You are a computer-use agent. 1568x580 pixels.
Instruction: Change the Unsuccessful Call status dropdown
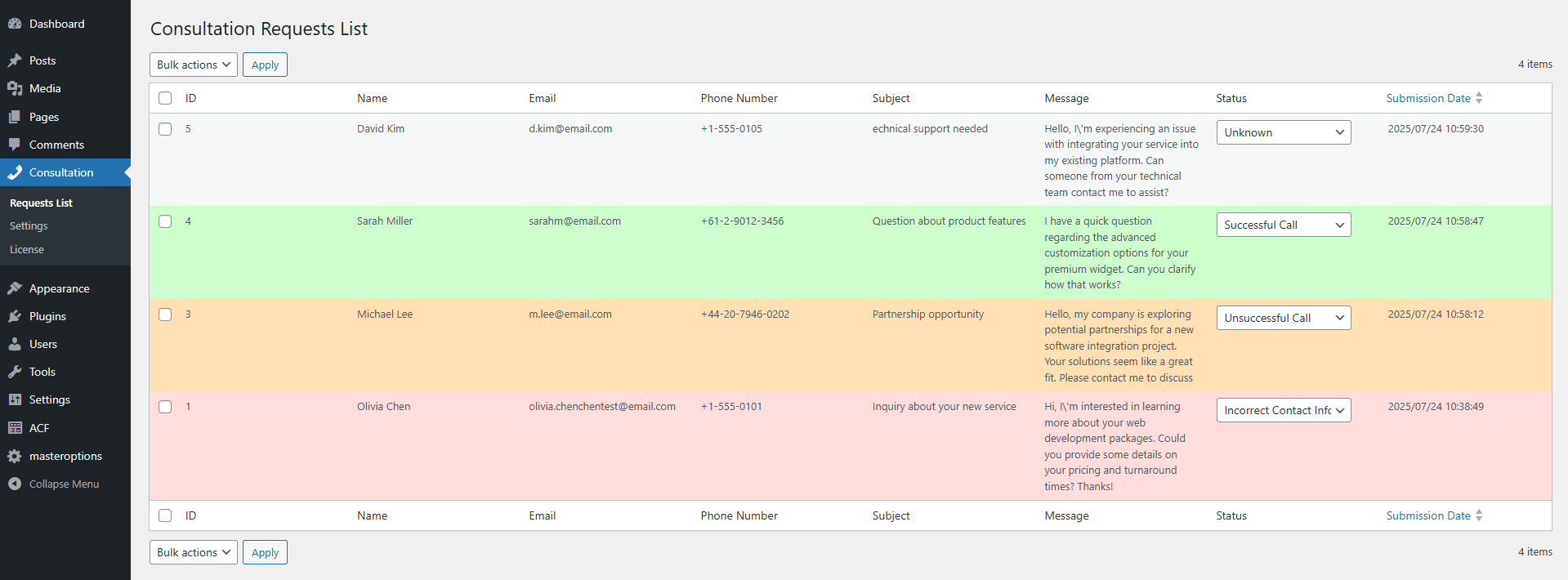coord(1283,318)
